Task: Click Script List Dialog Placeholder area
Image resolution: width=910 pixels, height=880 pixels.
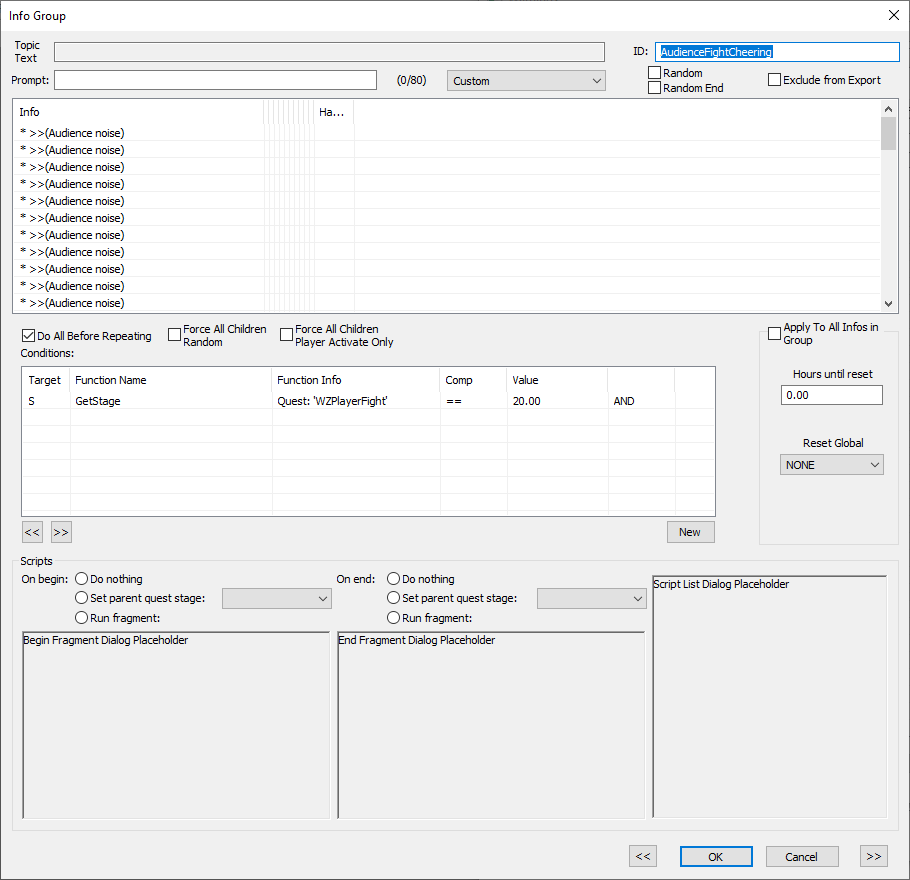Action: point(770,697)
